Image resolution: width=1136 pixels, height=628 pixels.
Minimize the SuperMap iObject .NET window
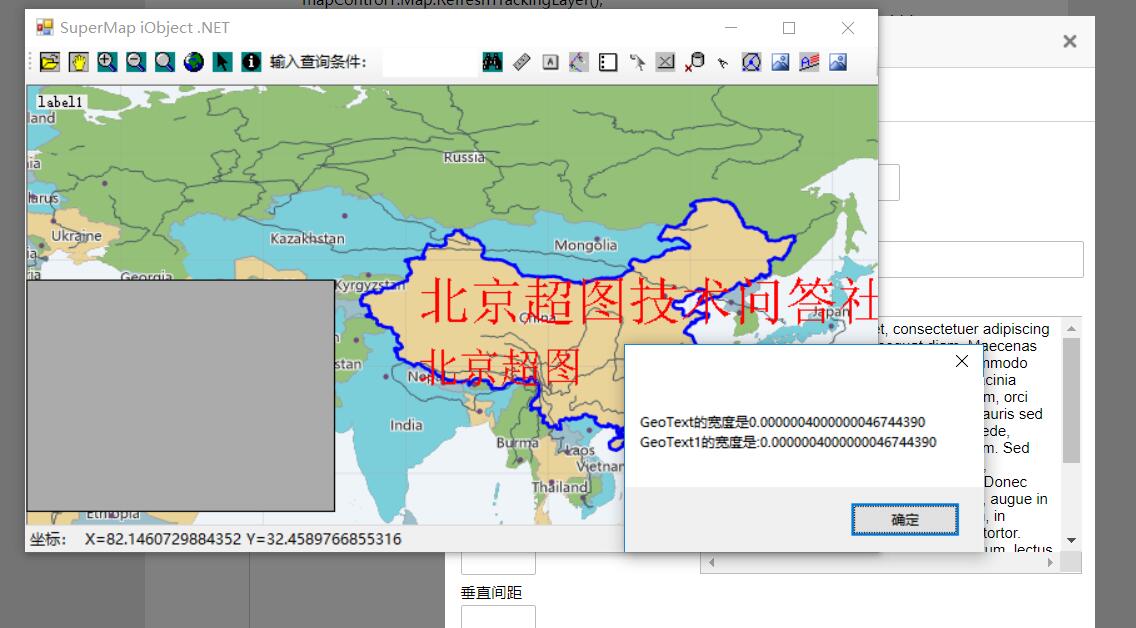click(731, 28)
